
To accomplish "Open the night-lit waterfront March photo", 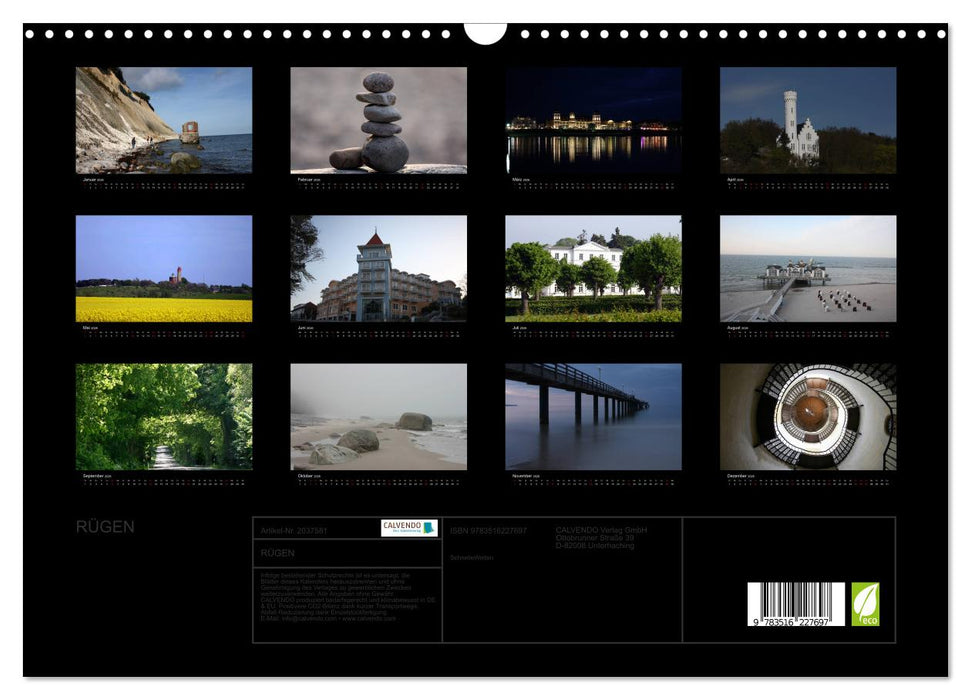I will coord(593,120).
